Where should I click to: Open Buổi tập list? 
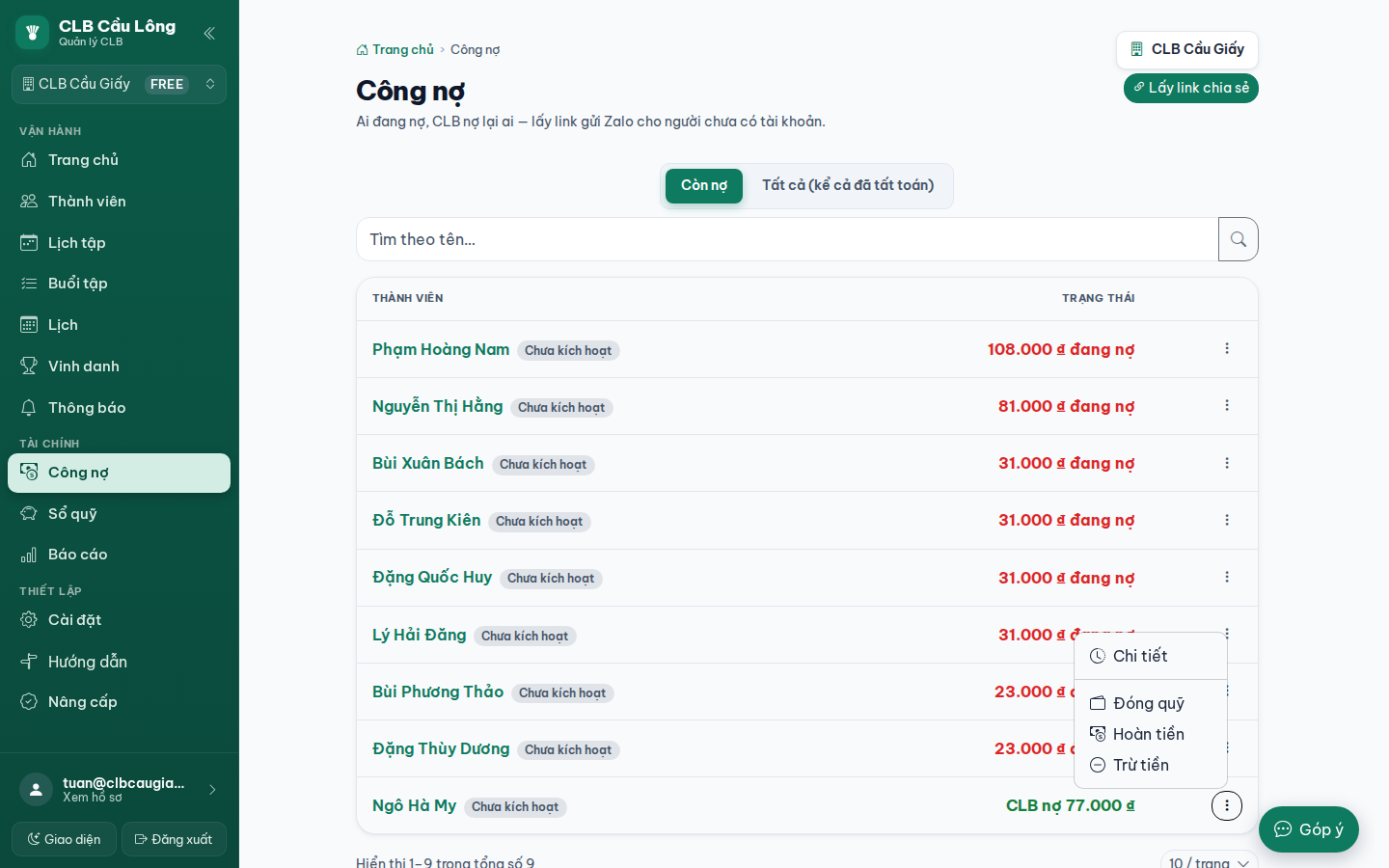pyautogui.click(x=119, y=284)
